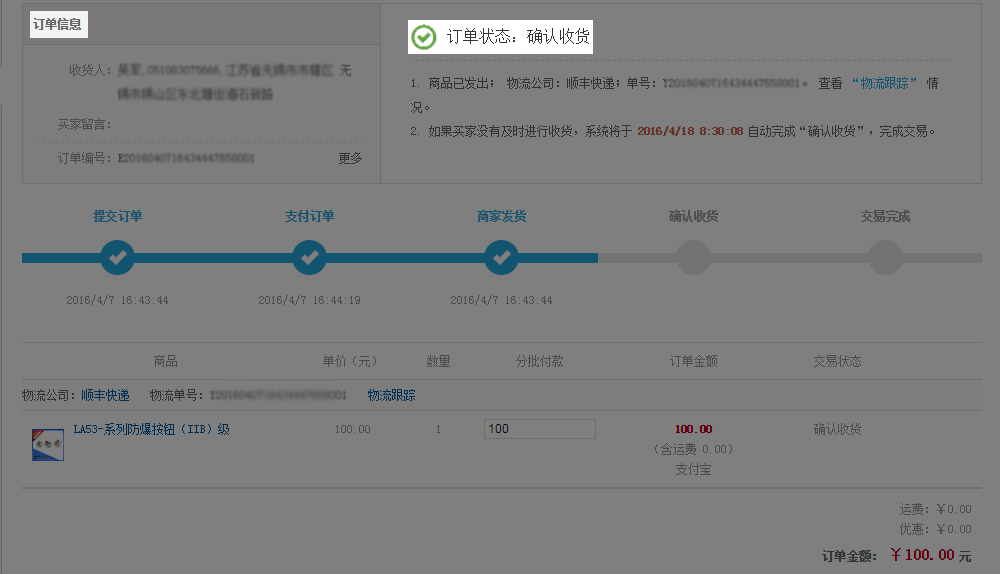Screen dimensions: 1000x574
Task: Focus the 分批付款 input field showing 100
Action: tap(539, 428)
